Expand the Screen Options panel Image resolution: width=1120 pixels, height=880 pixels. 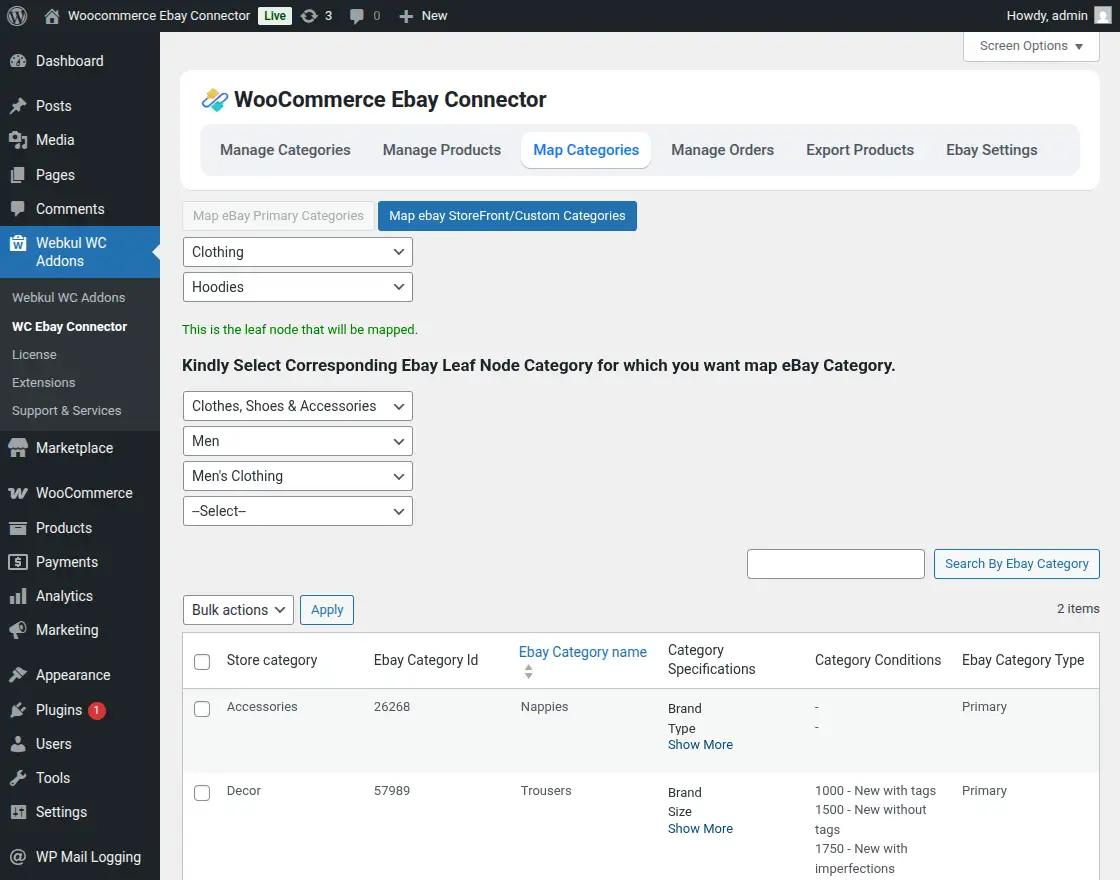tap(1031, 46)
